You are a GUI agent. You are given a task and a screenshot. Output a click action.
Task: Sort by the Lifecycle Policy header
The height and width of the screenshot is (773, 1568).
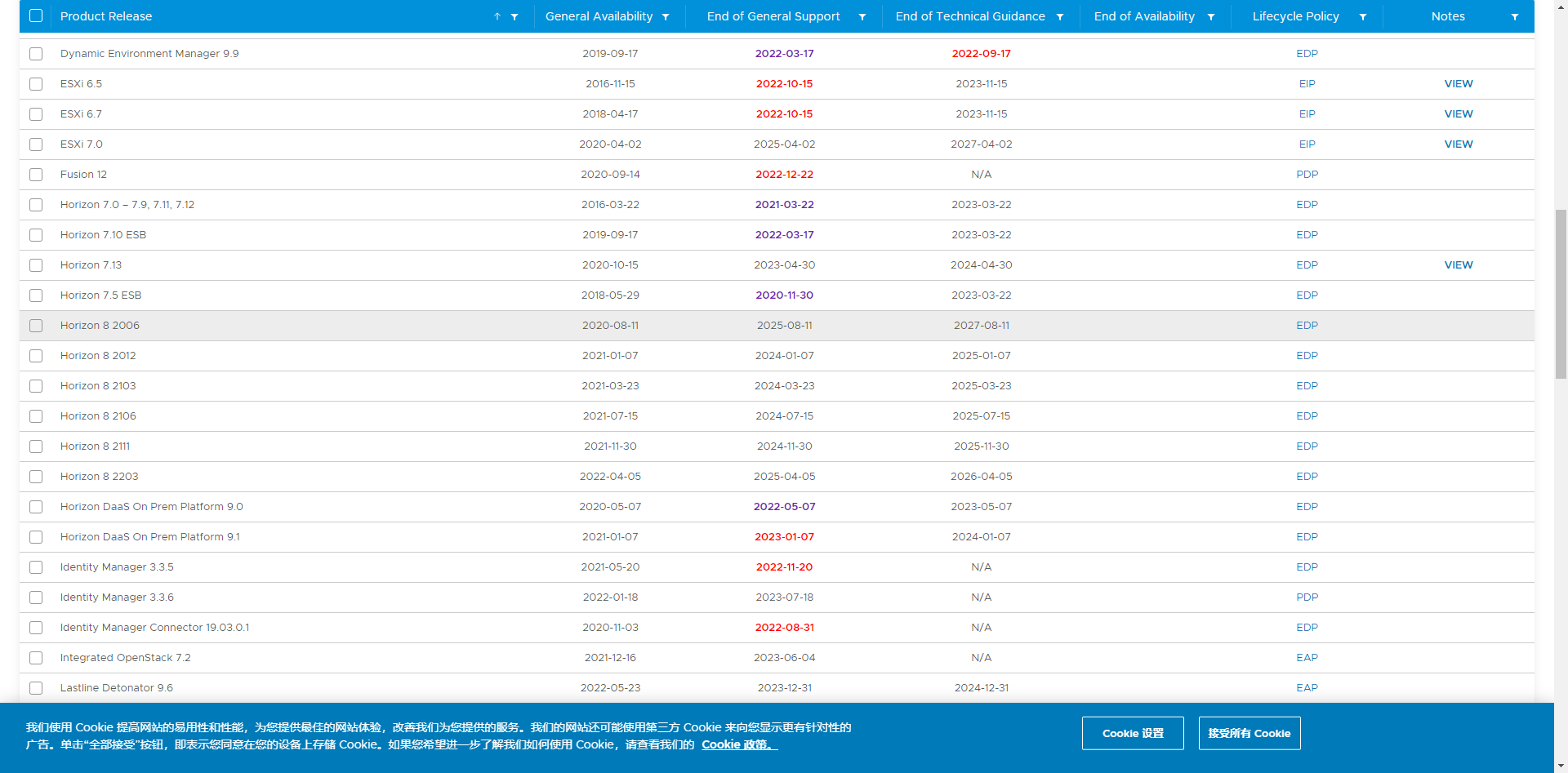[1296, 16]
